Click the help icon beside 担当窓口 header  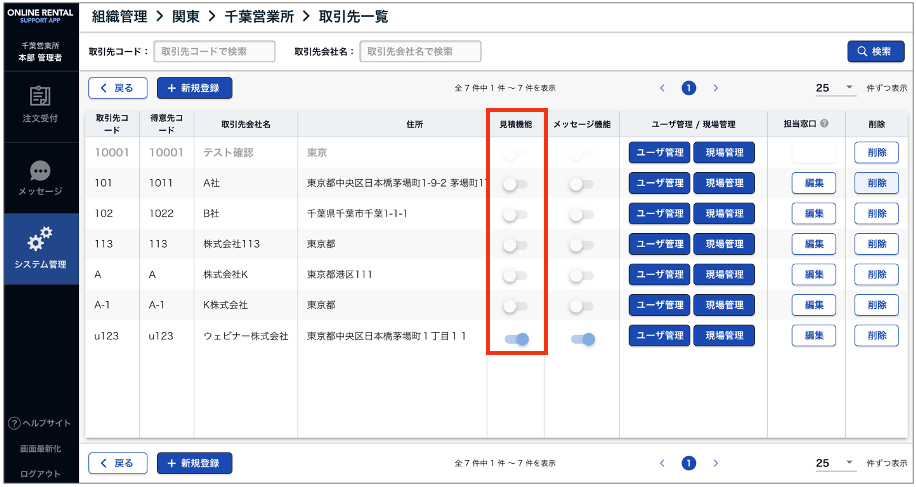pos(824,124)
